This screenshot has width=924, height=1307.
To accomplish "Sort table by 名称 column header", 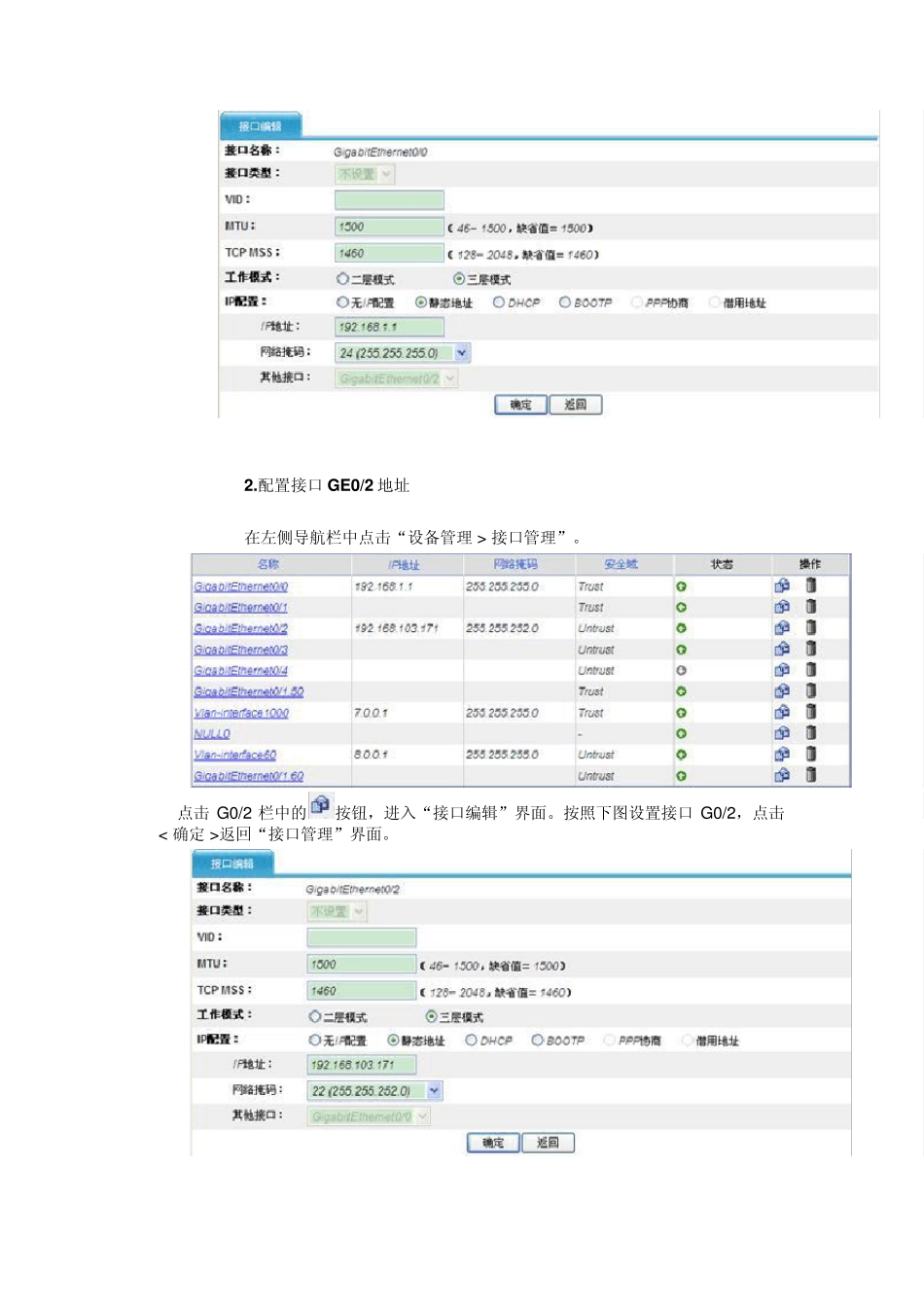I will point(268,564).
